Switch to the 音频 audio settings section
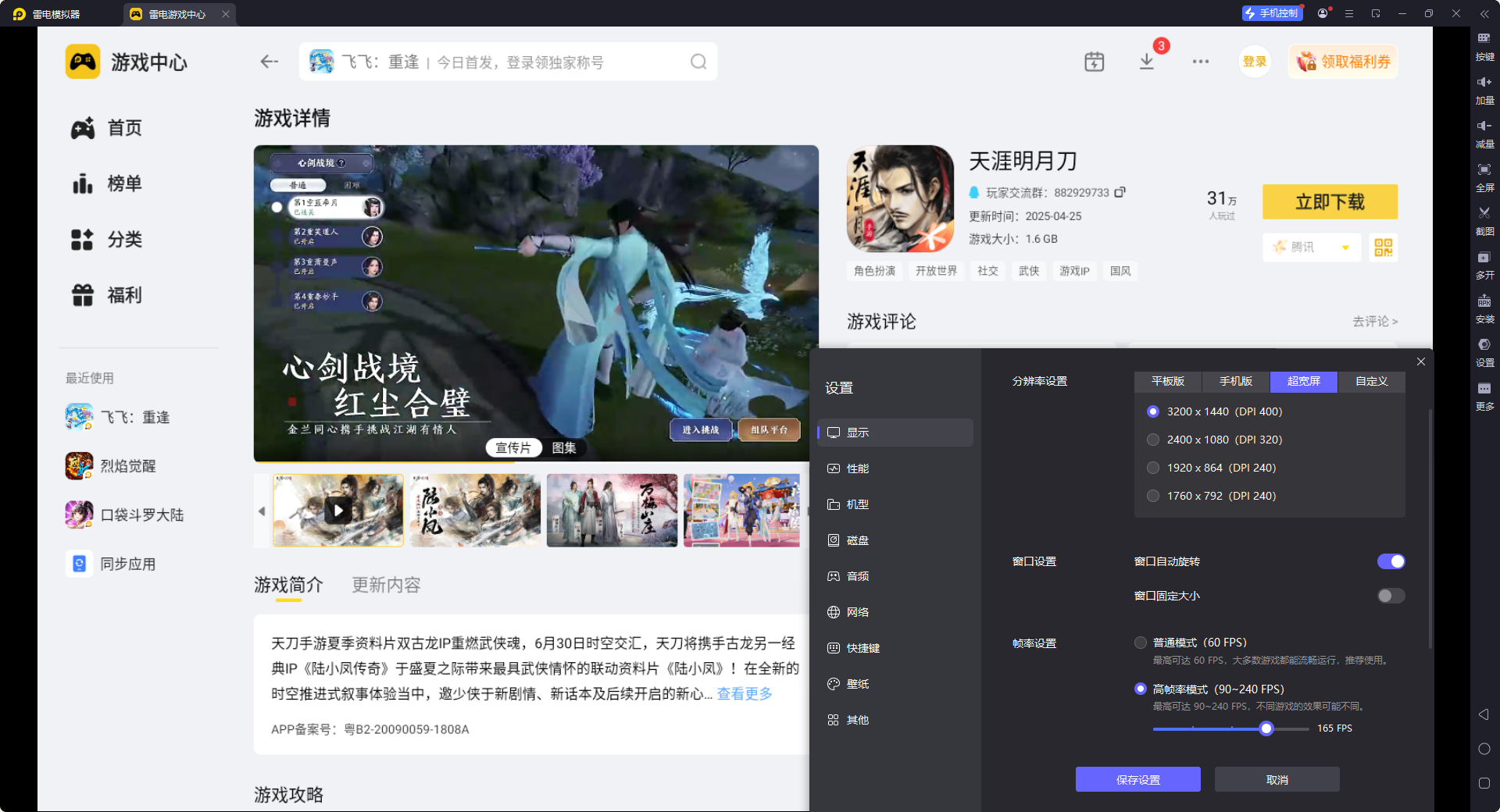 coord(856,575)
